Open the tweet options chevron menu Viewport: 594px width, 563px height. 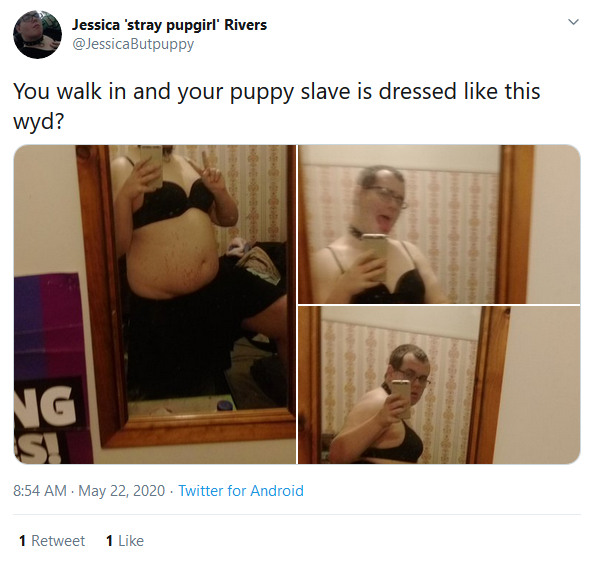pos(574,22)
